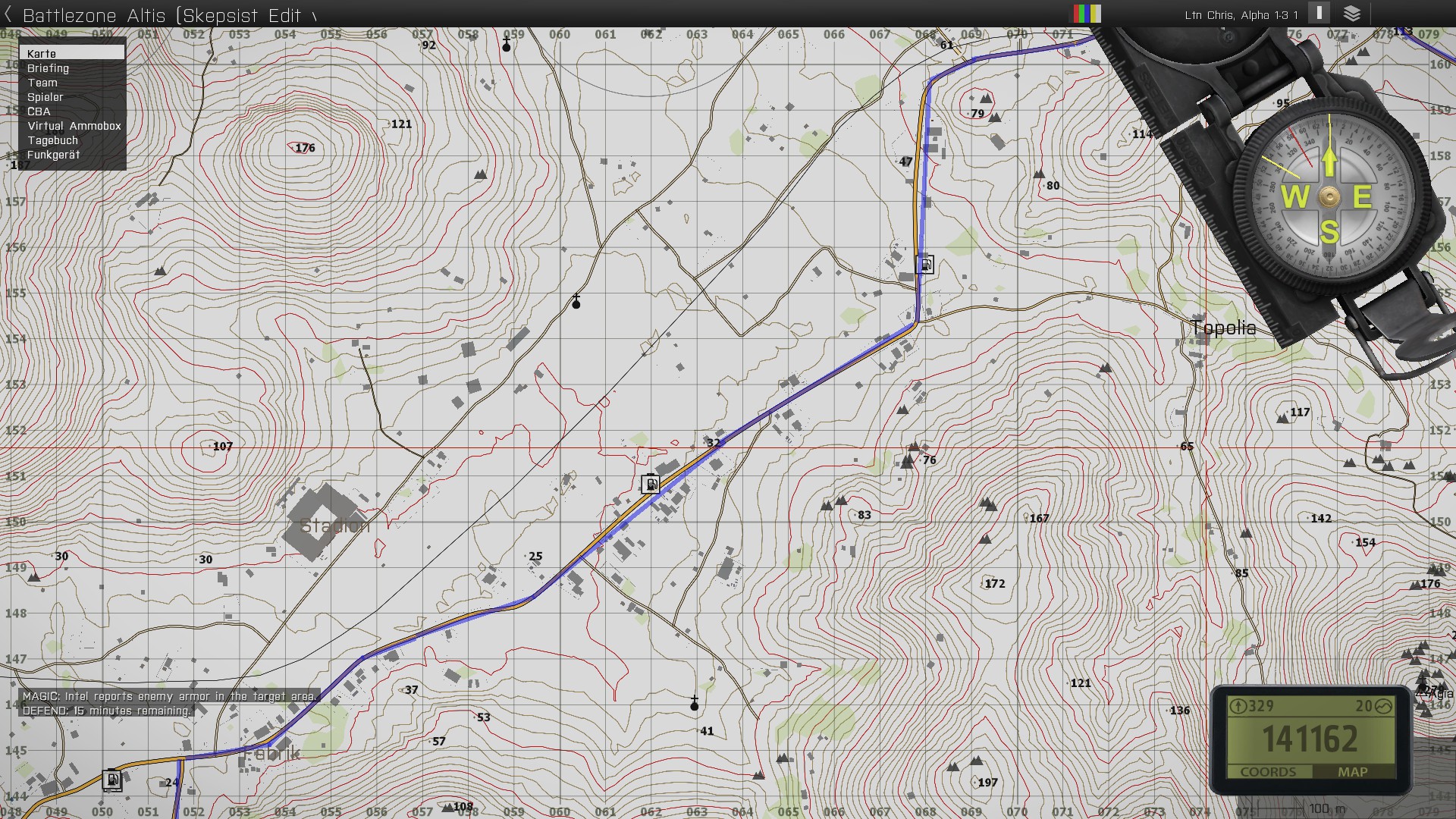Click chapel marker near height 92
1456x819 pixels.
(507, 45)
